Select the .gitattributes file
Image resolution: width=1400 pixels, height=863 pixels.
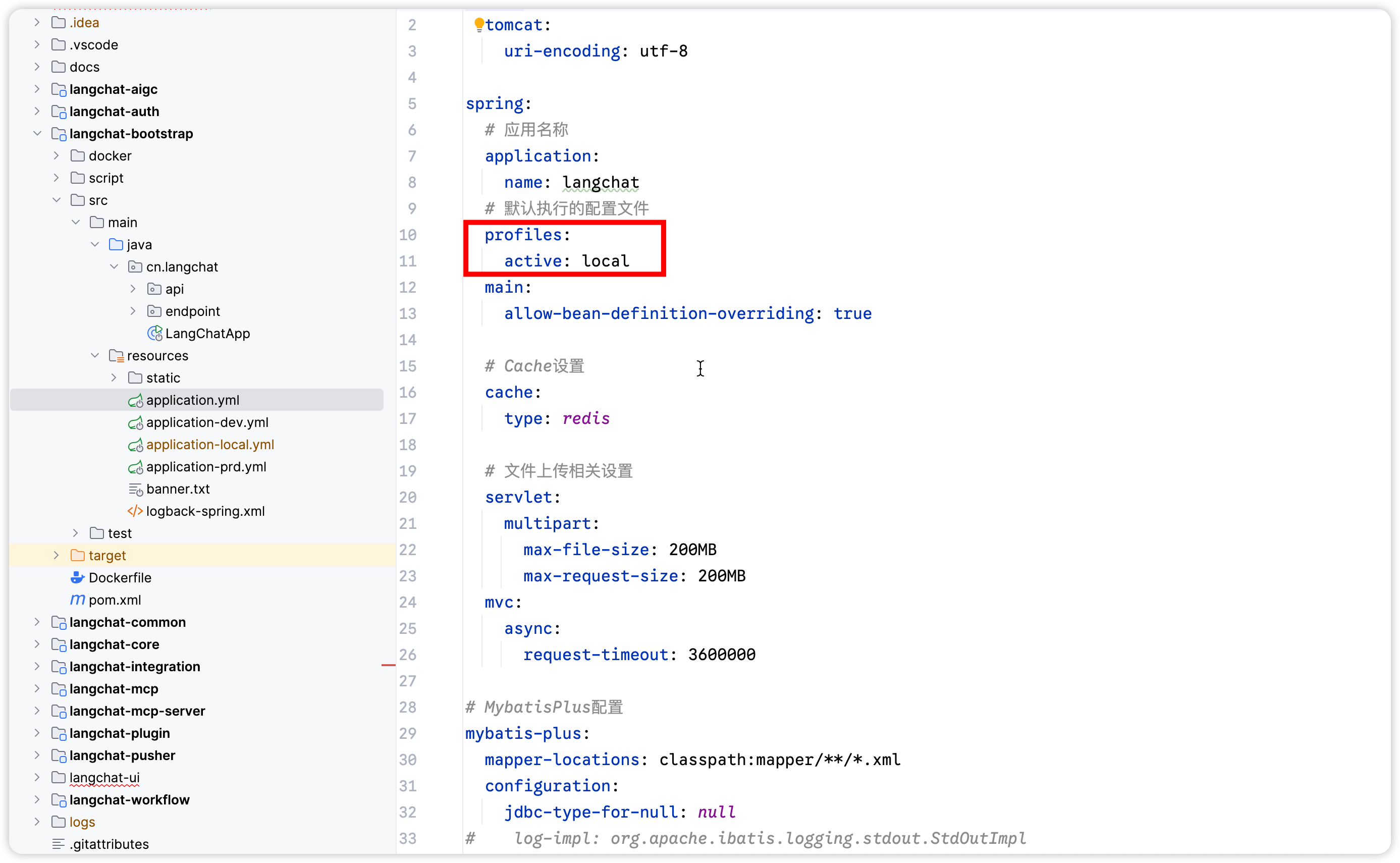(x=109, y=844)
